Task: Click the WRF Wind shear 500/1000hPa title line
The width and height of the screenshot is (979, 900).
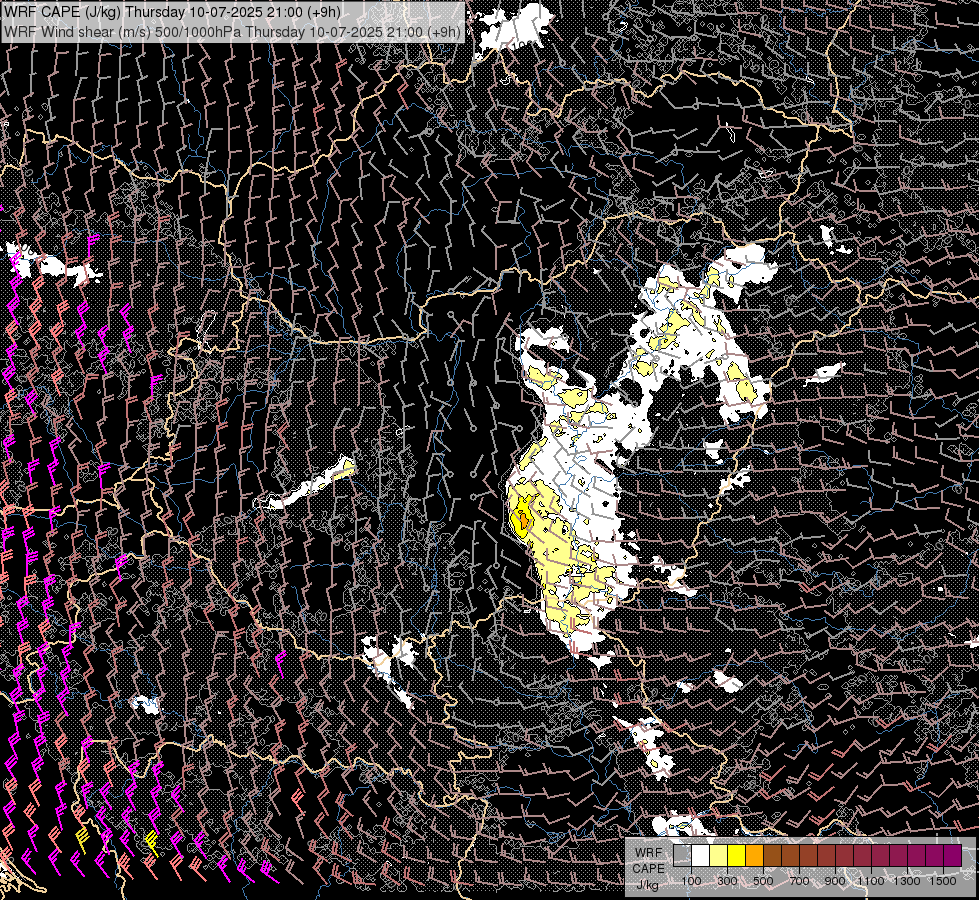Action: point(232,32)
